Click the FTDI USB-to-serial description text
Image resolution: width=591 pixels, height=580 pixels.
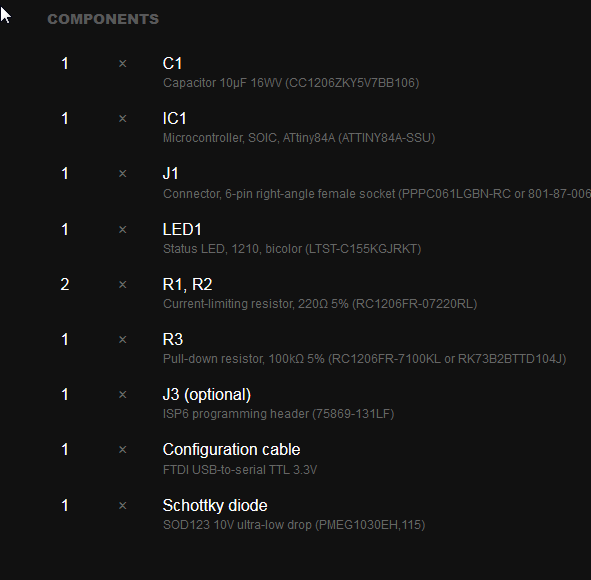(240, 470)
